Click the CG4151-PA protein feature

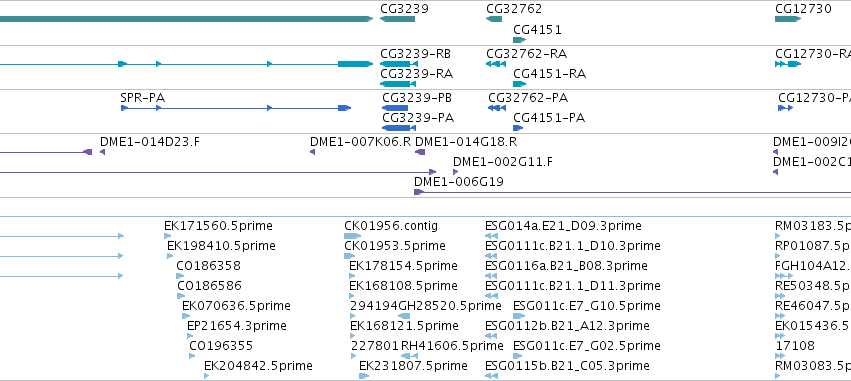tap(518, 128)
